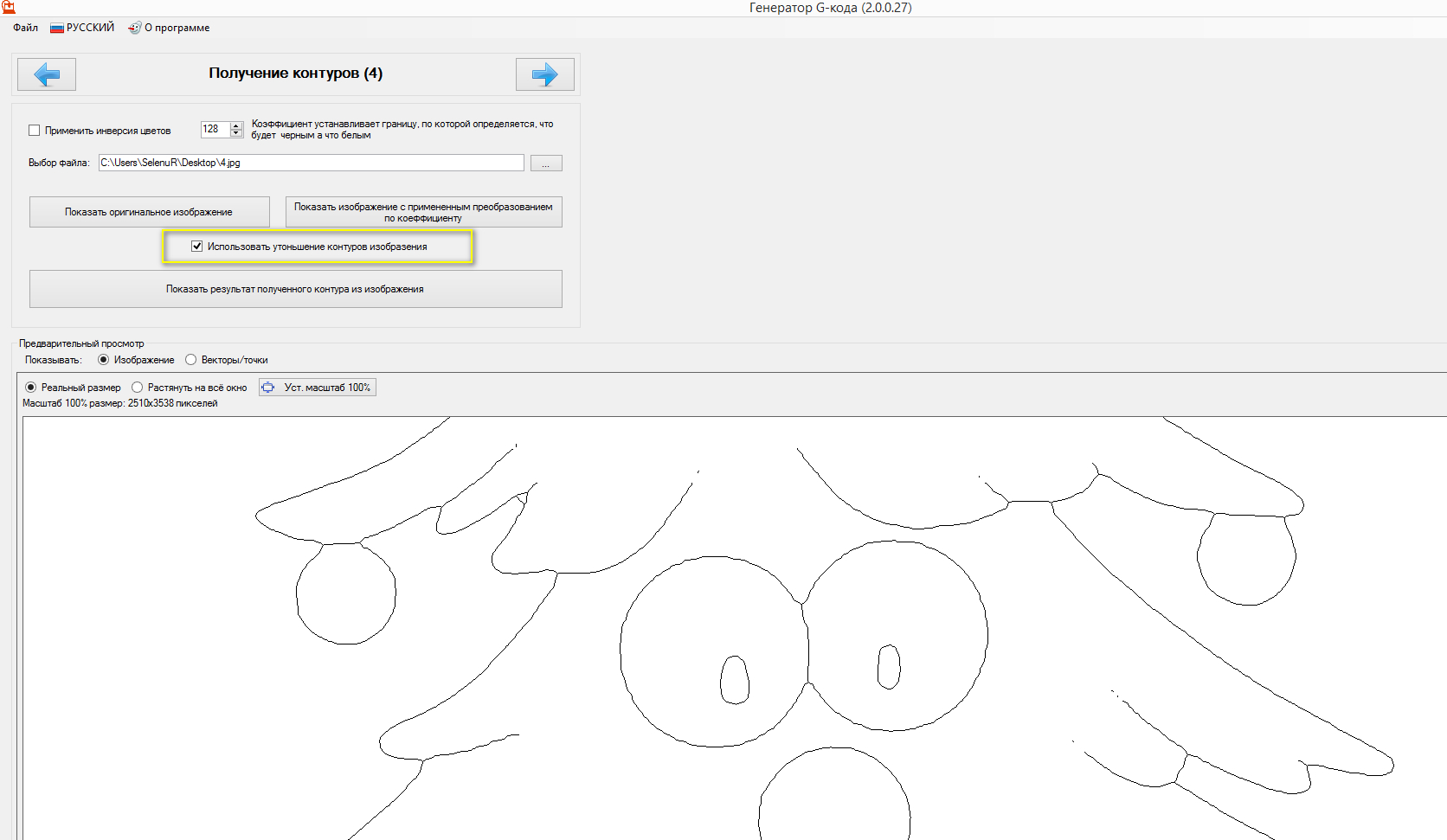Uncheck Использовать утоньшение контуров изображения

(x=196, y=247)
